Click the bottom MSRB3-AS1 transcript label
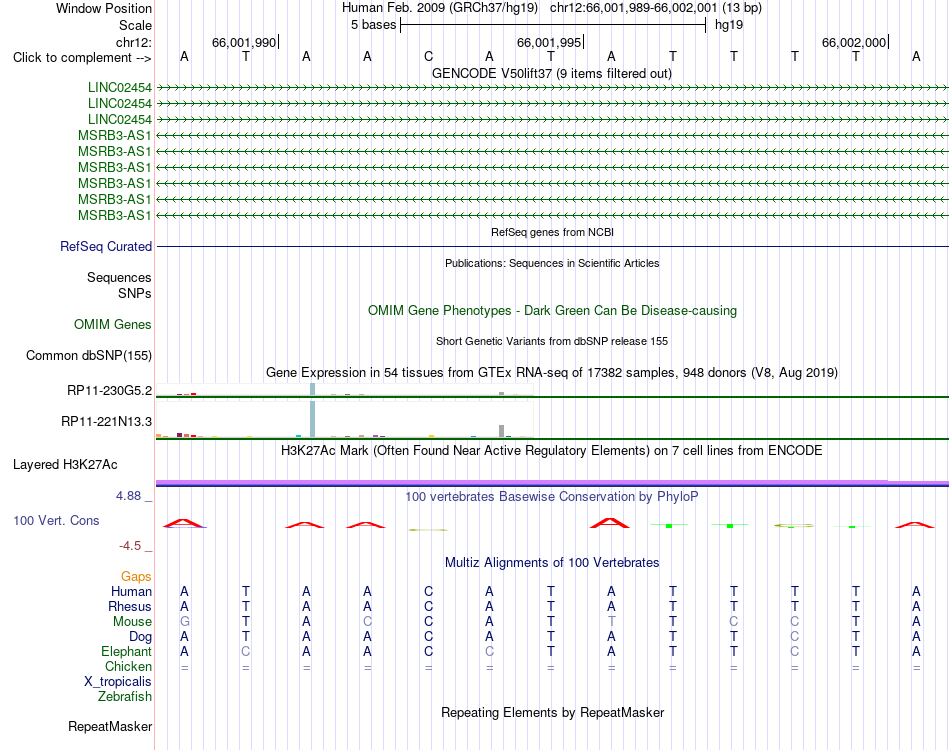950x750 pixels. (115, 216)
